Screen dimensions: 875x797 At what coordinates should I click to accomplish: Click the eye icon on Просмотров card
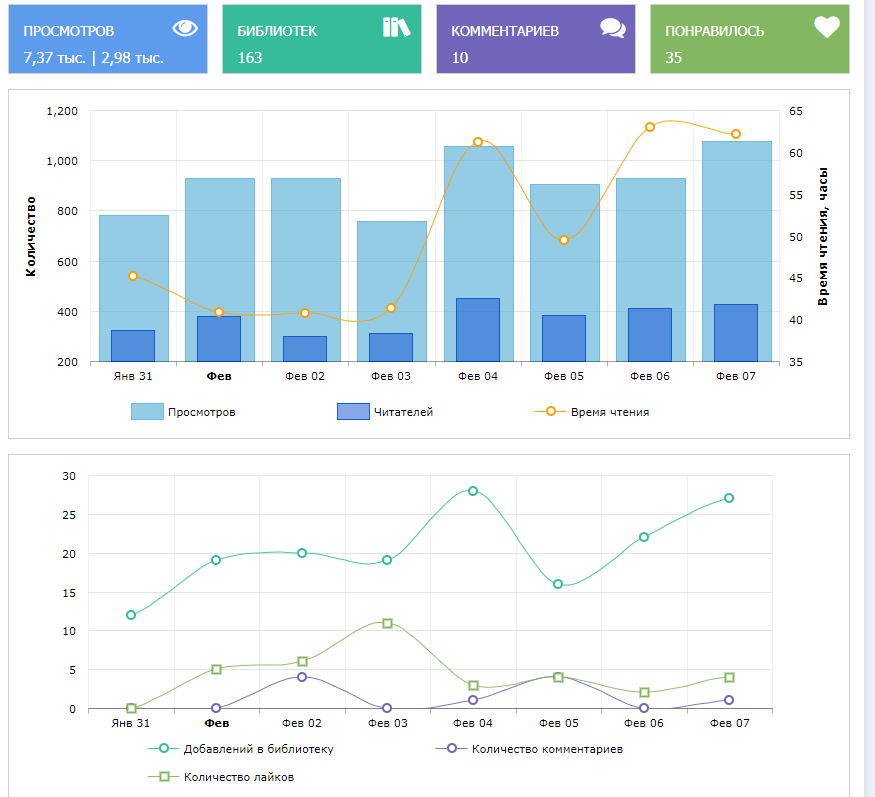185,28
